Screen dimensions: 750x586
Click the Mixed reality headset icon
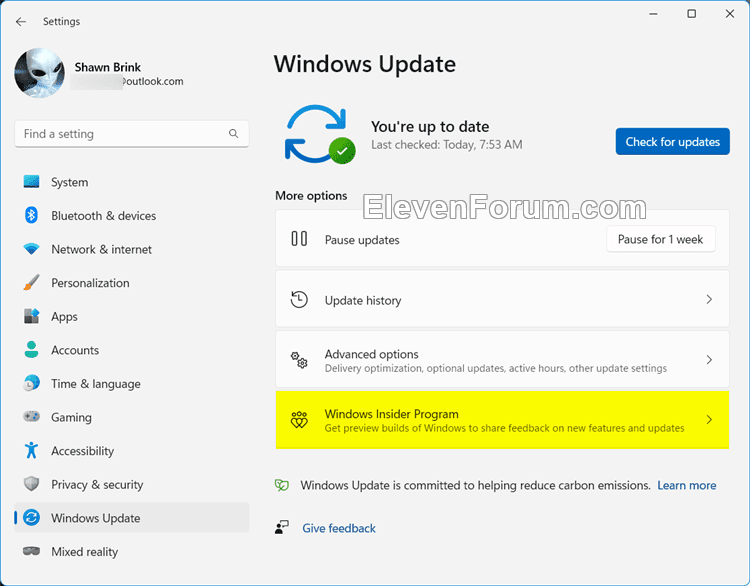tap(32, 551)
